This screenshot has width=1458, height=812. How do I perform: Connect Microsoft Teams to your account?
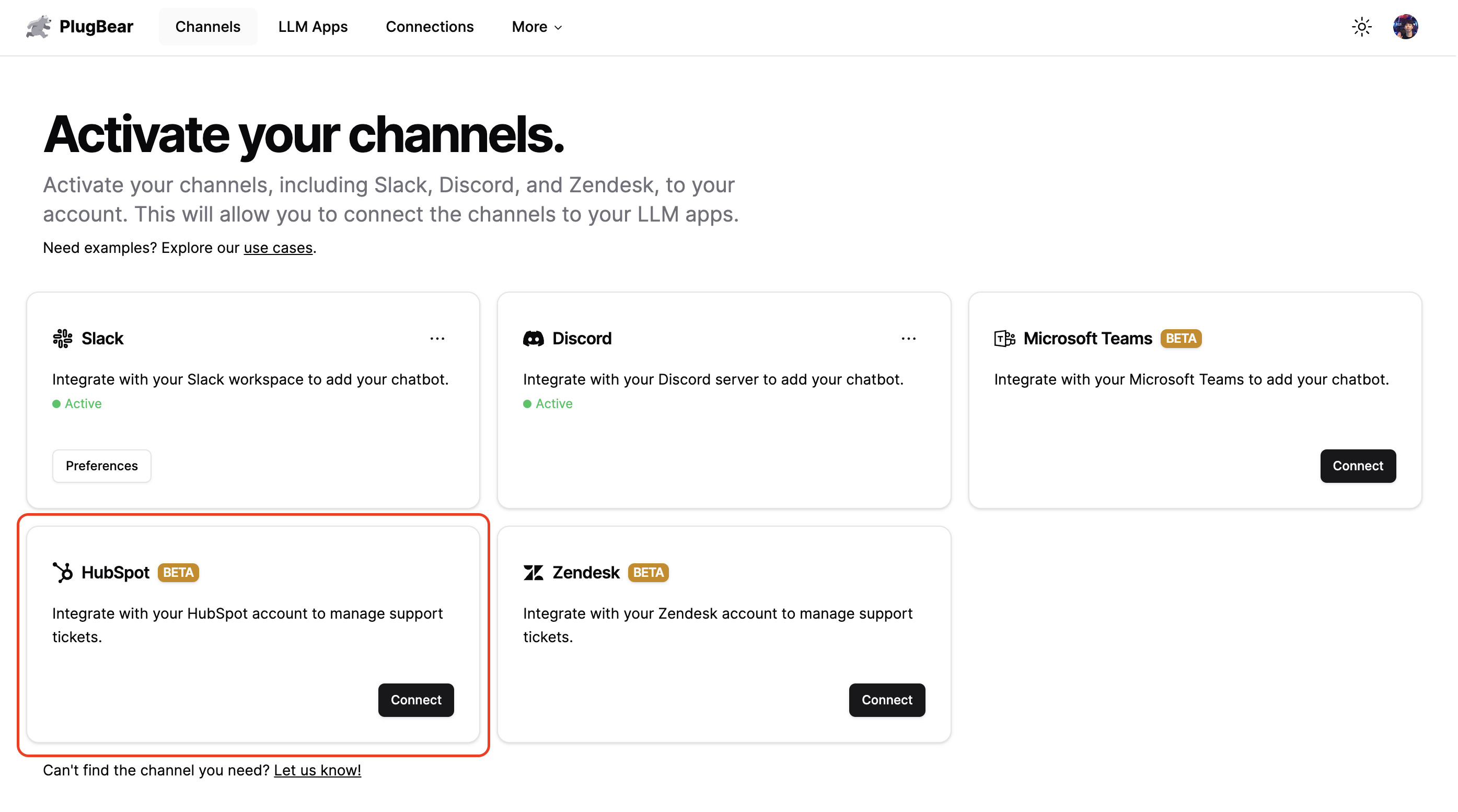point(1358,466)
